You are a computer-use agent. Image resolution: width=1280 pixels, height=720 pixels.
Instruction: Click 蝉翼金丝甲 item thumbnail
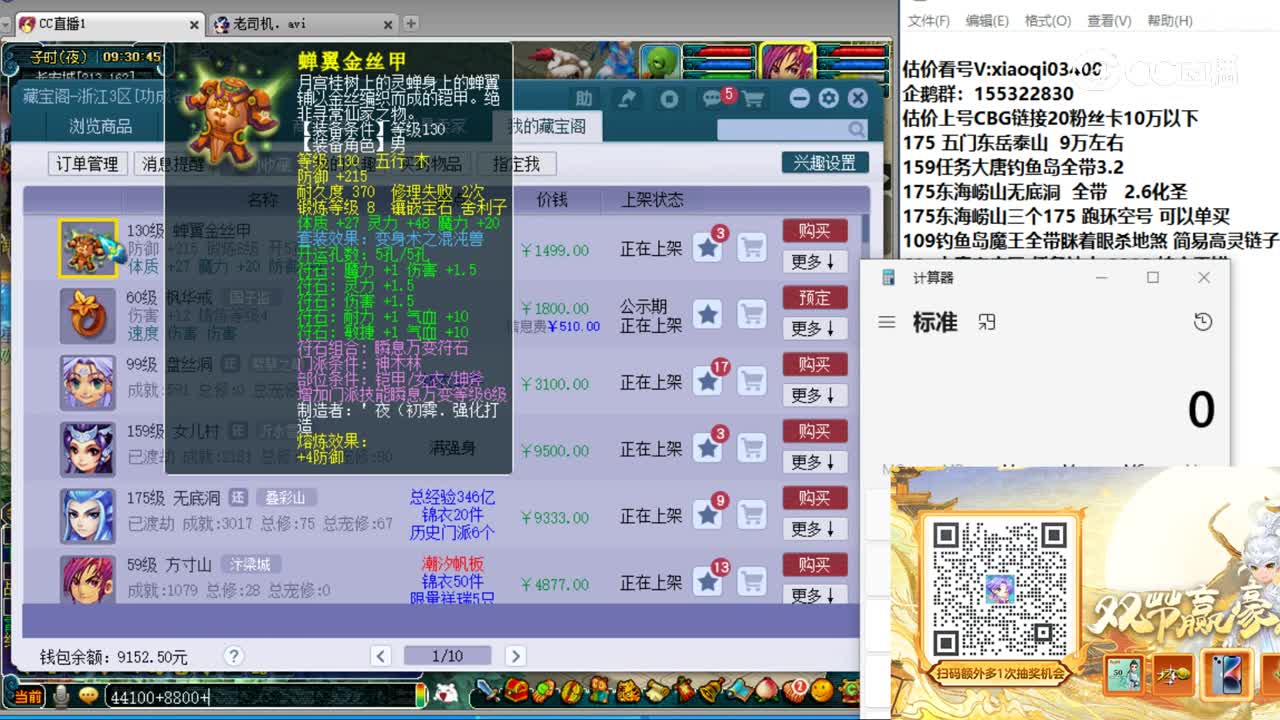point(88,248)
